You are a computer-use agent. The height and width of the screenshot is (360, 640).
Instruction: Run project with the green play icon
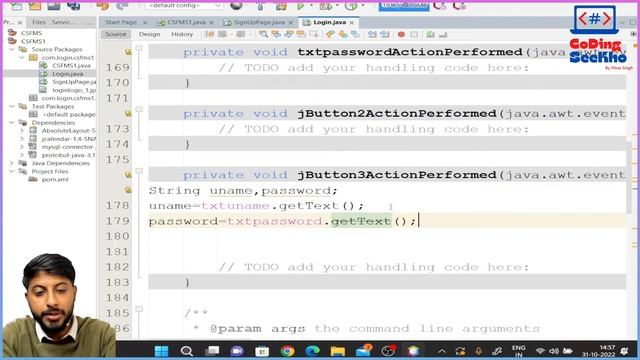[x=301, y=6]
